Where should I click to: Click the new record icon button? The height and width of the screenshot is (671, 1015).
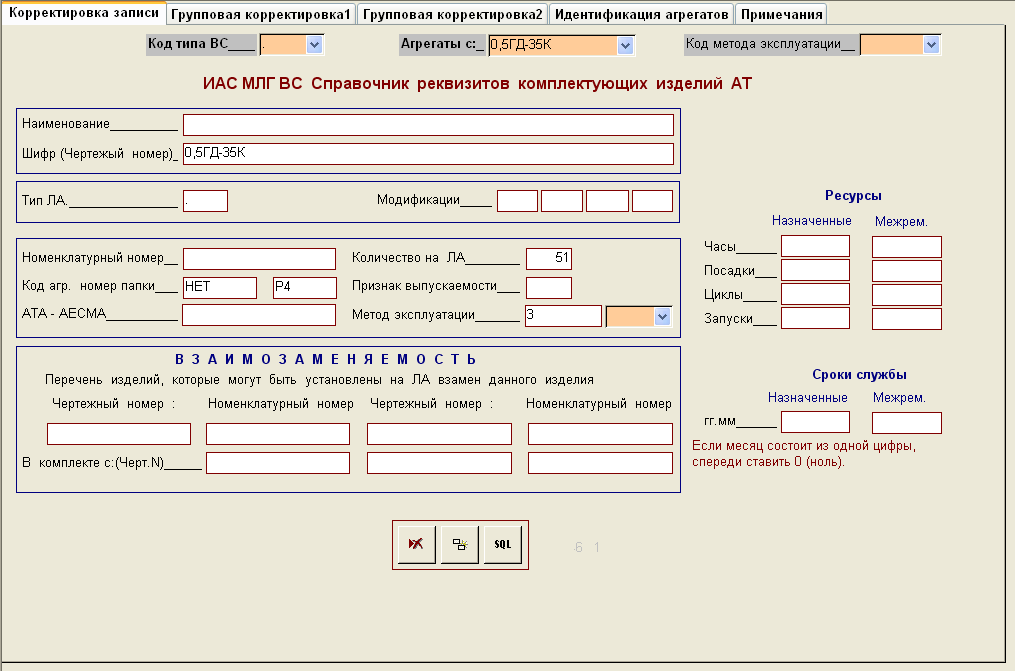[459, 545]
